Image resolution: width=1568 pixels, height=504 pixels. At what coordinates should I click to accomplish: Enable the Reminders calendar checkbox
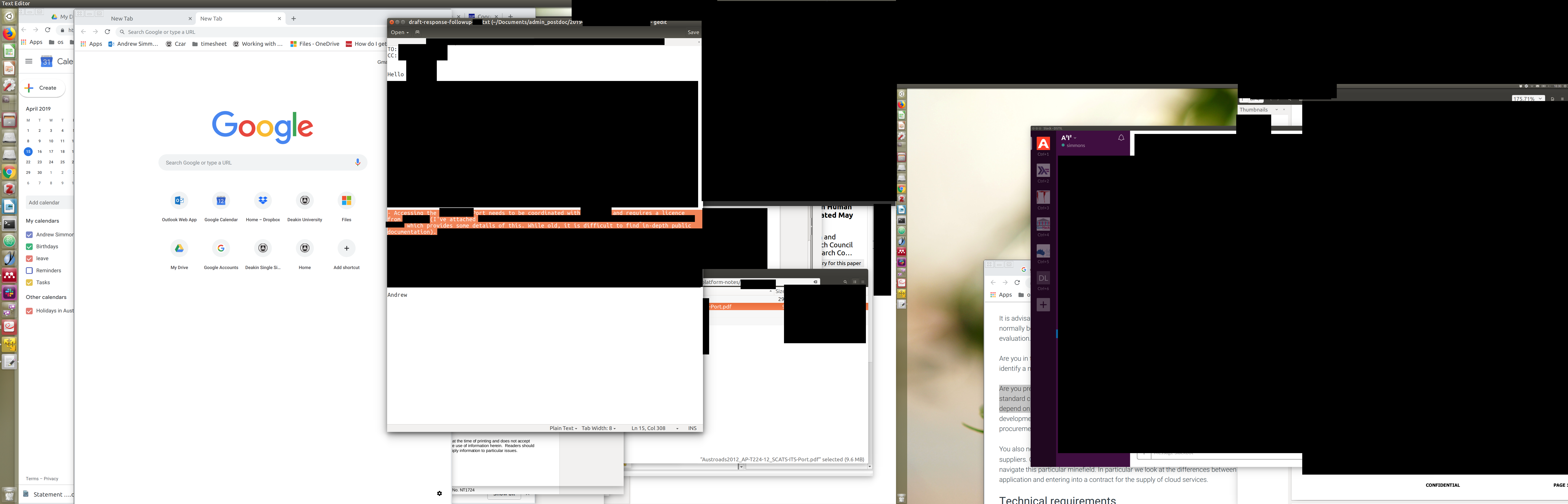(x=29, y=270)
